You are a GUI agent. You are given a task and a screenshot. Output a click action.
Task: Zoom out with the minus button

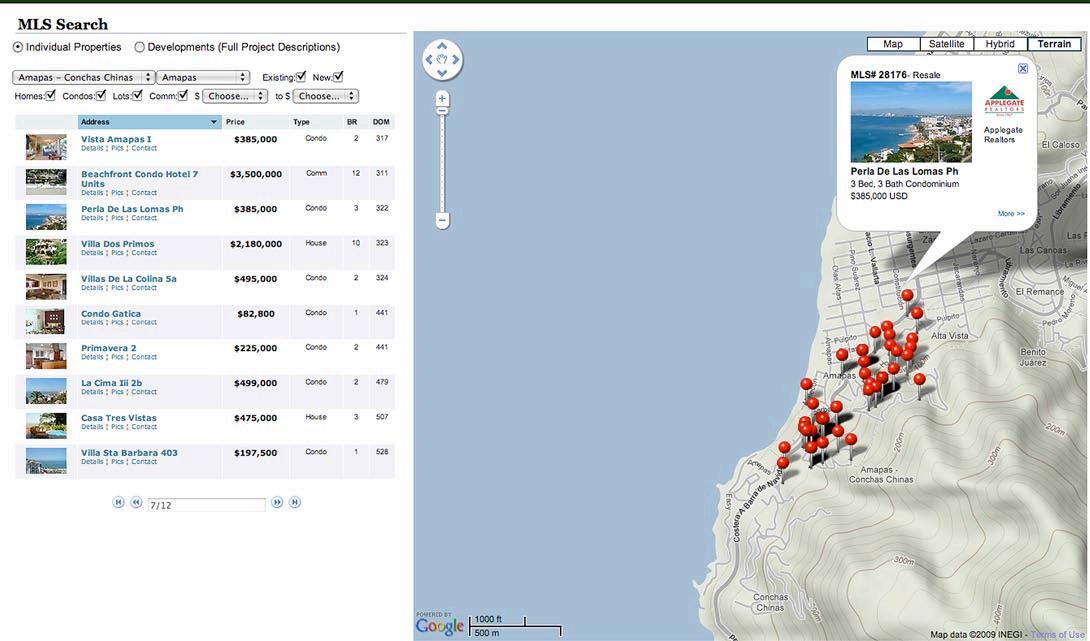pyautogui.click(x=442, y=221)
